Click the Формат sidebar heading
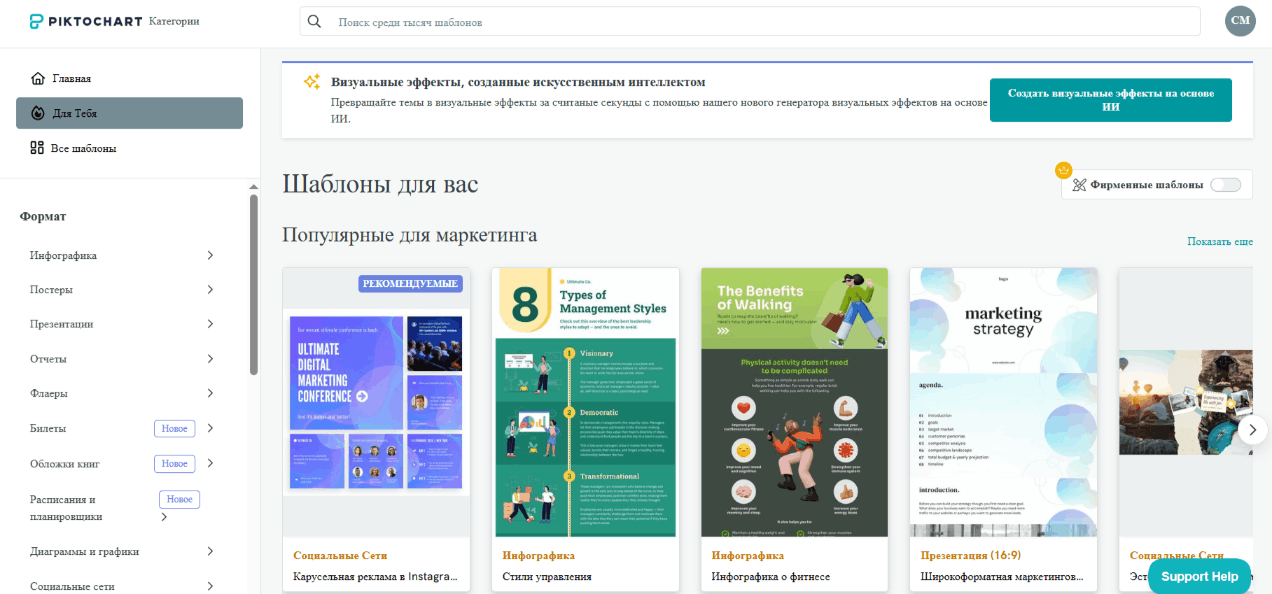Screen dimensions: 1272x594 43,216
